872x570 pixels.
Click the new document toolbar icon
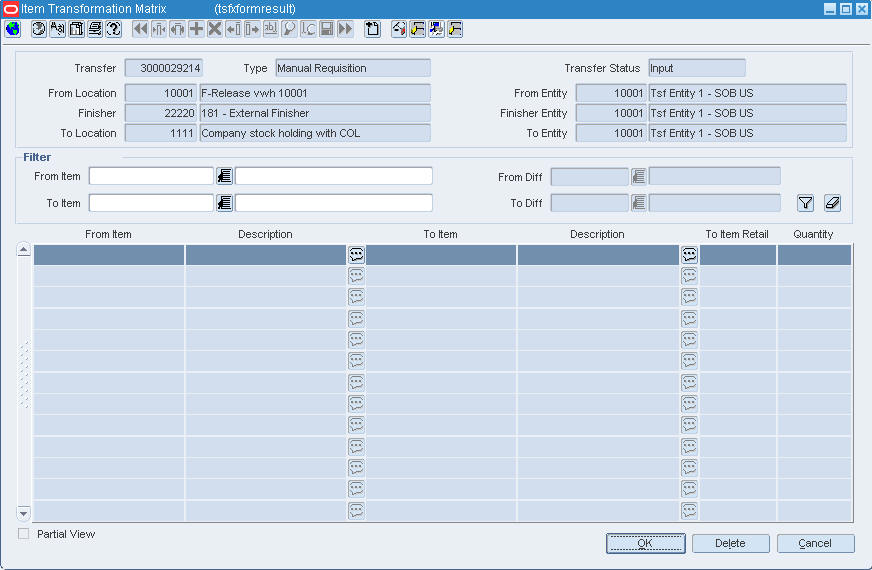(372, 29)
